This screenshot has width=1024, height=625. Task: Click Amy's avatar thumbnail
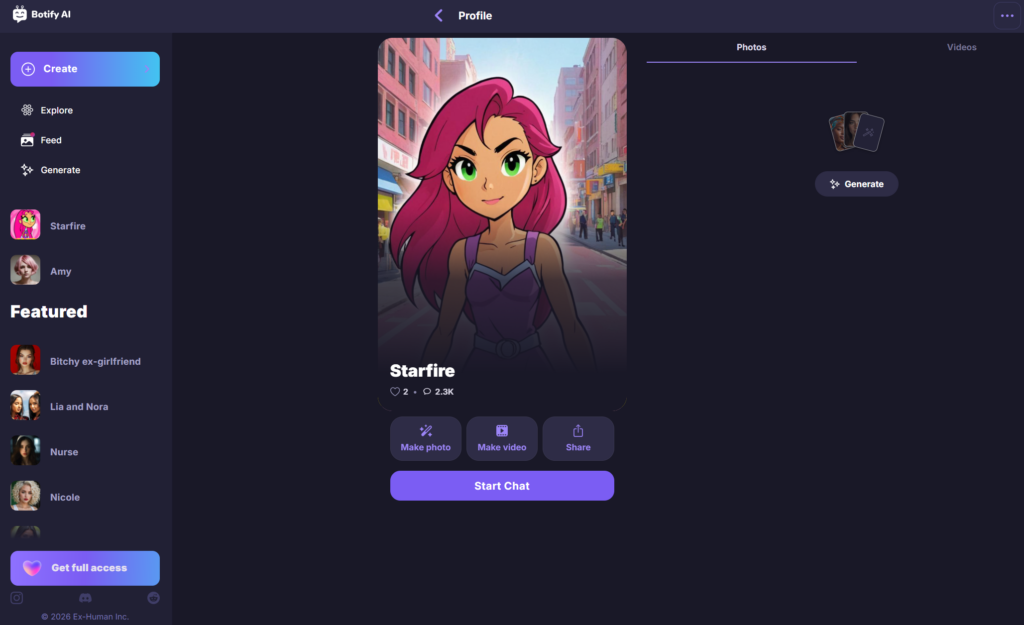point(25,270)
